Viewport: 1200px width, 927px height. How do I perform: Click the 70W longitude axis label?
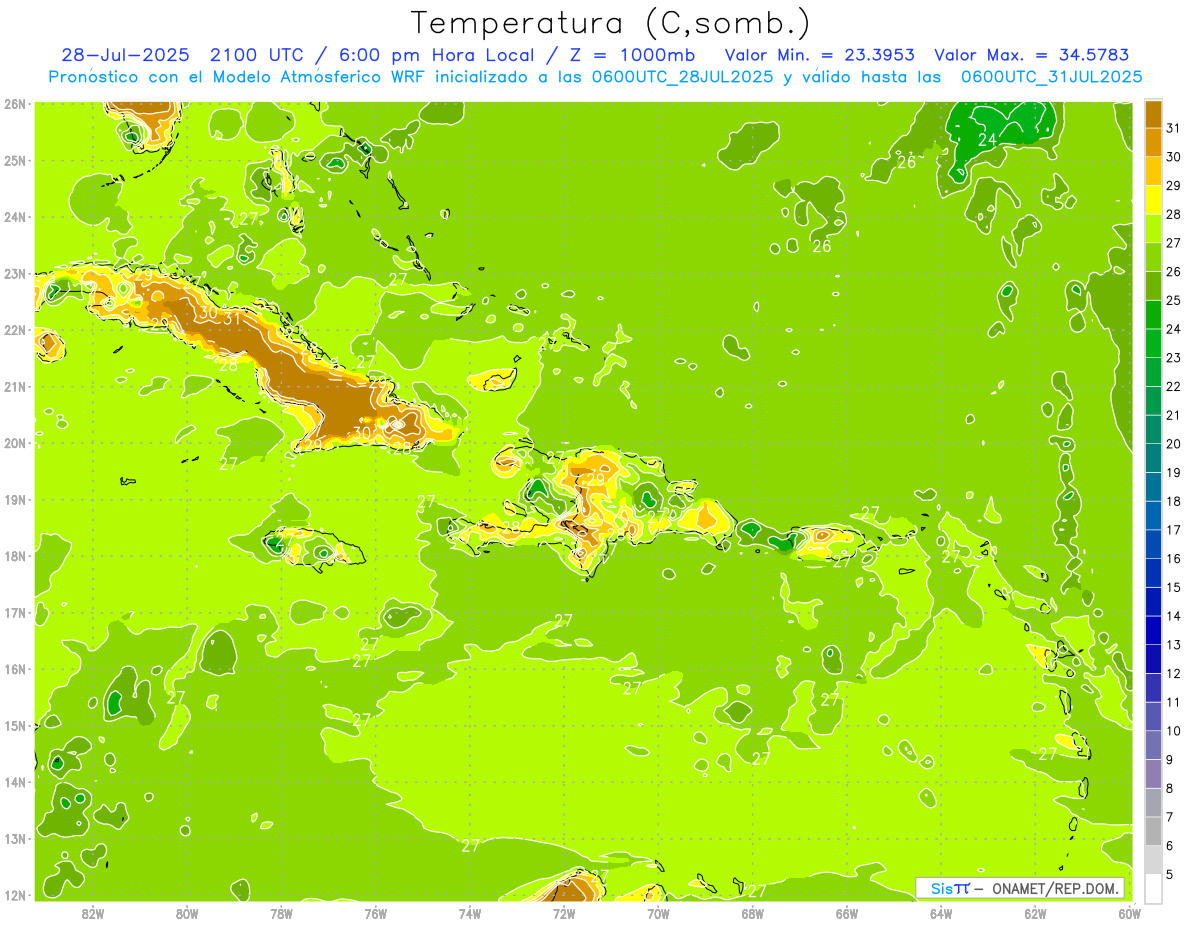coord(658,913)
